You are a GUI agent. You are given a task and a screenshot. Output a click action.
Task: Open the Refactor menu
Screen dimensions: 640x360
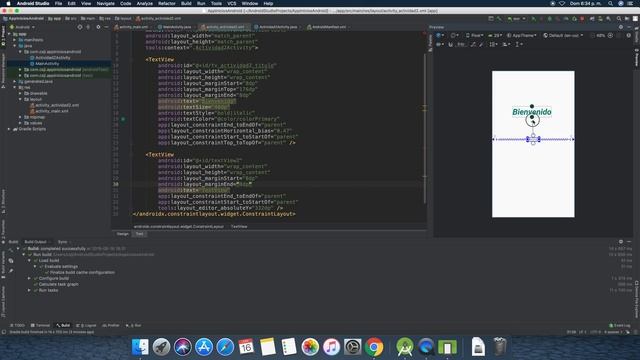(x=167, y=3)
